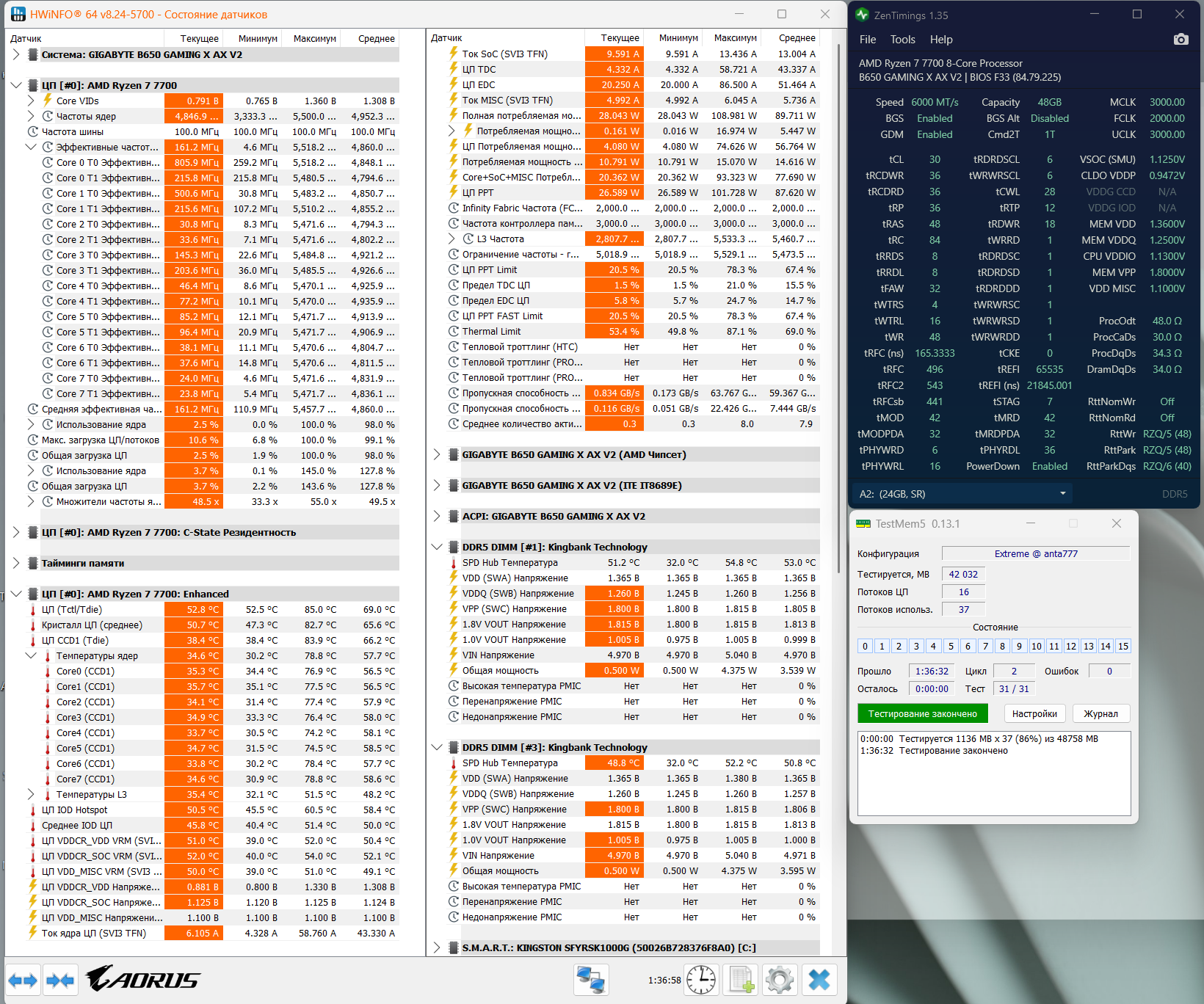Open the network monitors icon in HWiNFO toolbar

click(x=591, y=980)
